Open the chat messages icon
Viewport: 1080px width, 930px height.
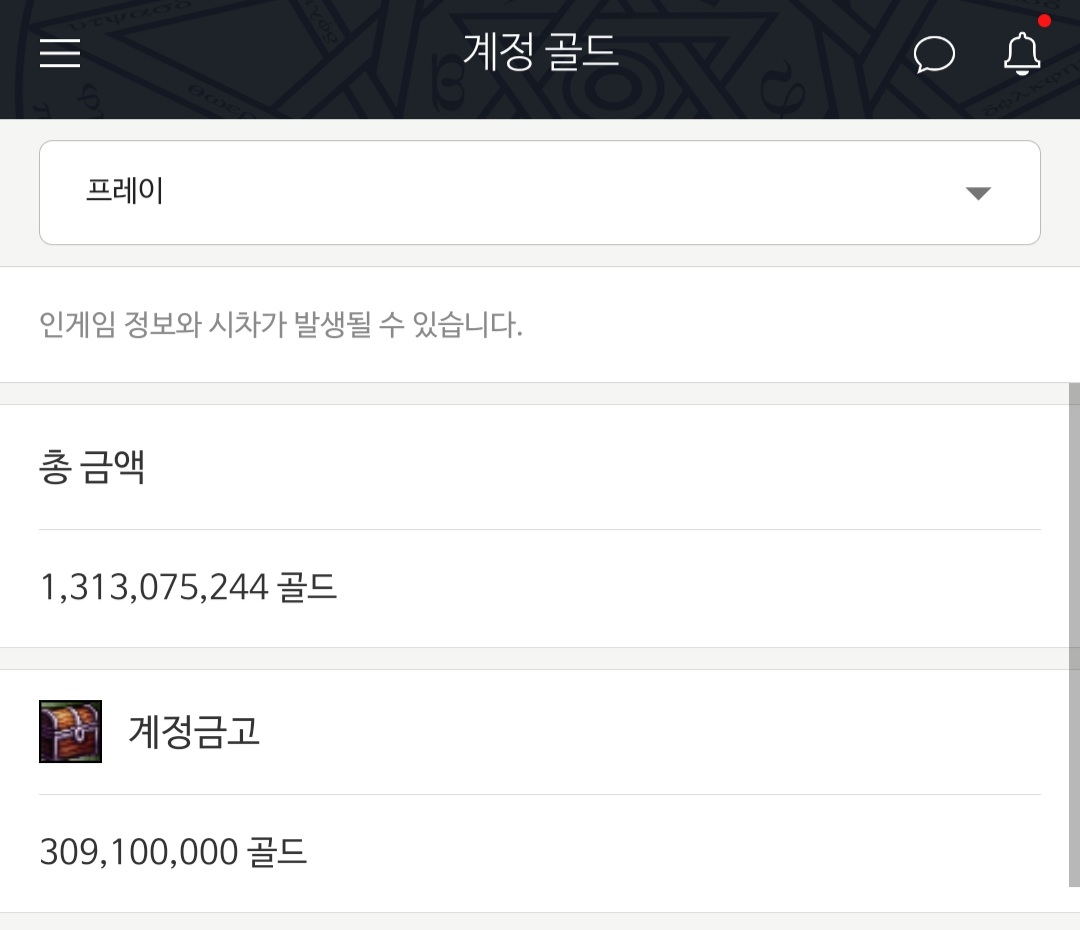coord(934,54)
